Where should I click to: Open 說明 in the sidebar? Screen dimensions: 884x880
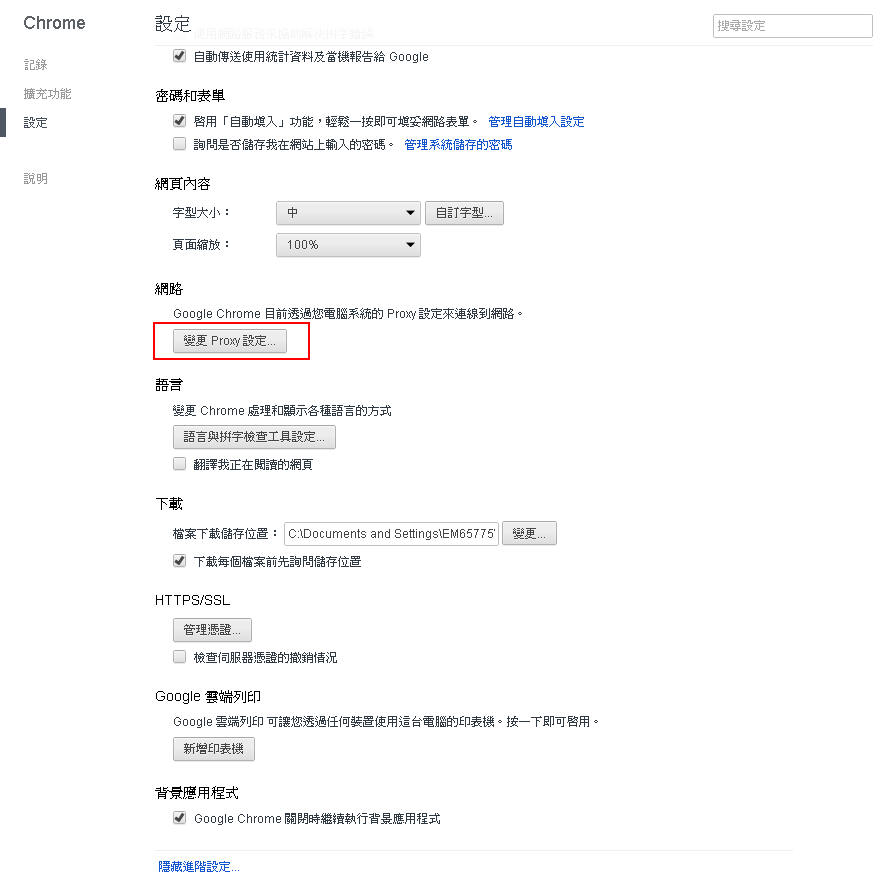point(36,179)
